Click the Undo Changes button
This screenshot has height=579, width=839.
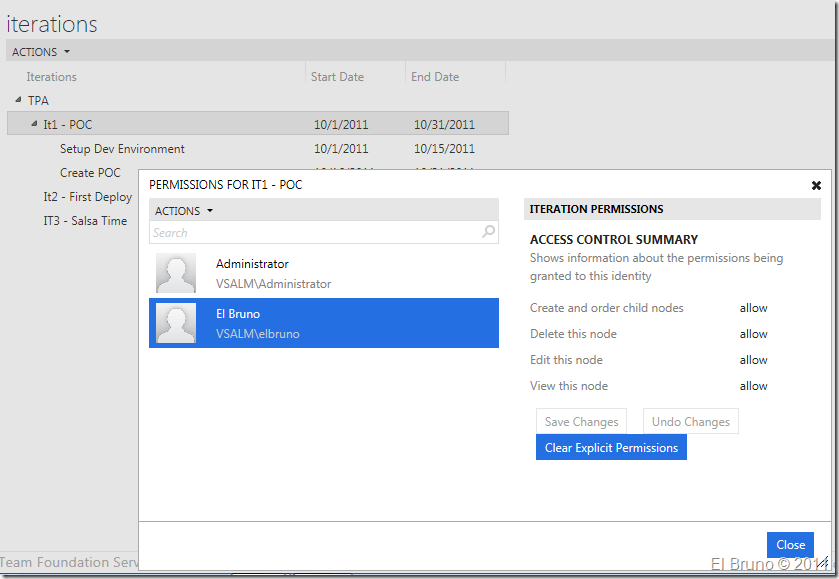690,422
